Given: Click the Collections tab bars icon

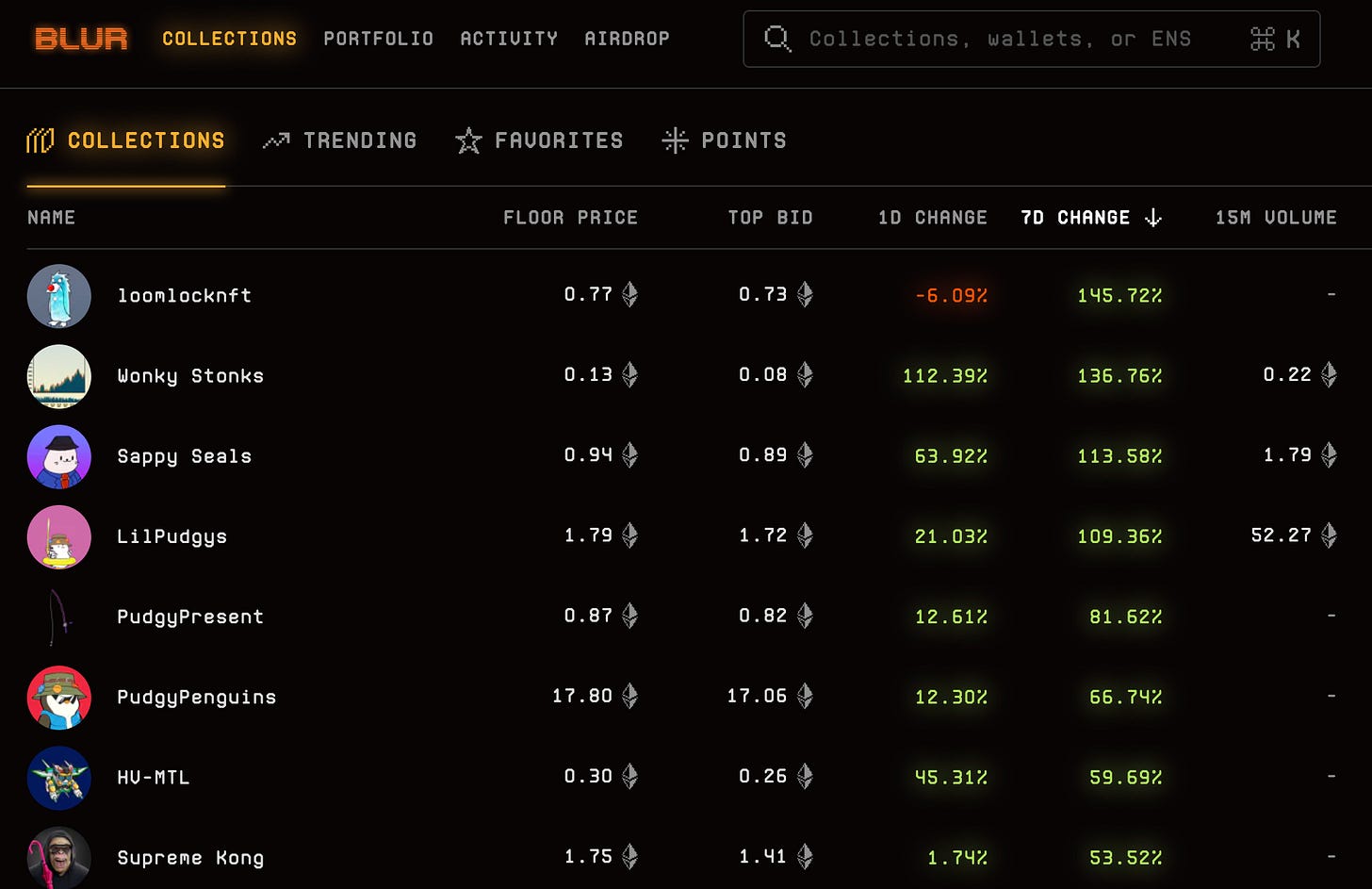Looking at the screenshot, I should 41,141.
